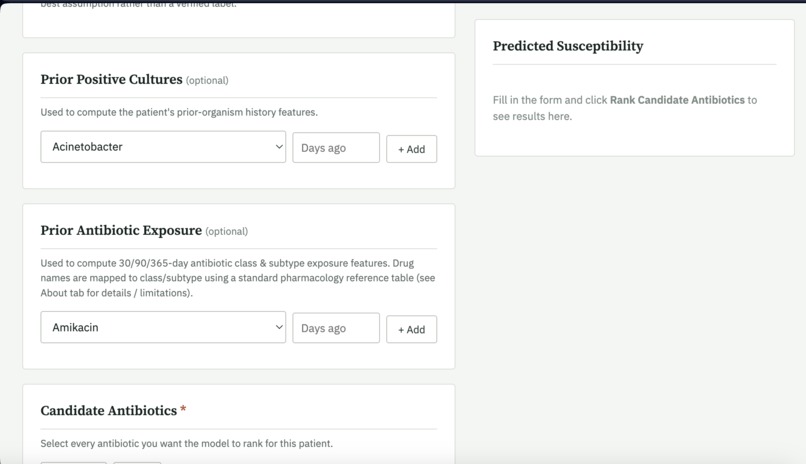The image size is (806, 464).
Task: Select the Predicted Susceptibility heading
Action: (568, 46)
